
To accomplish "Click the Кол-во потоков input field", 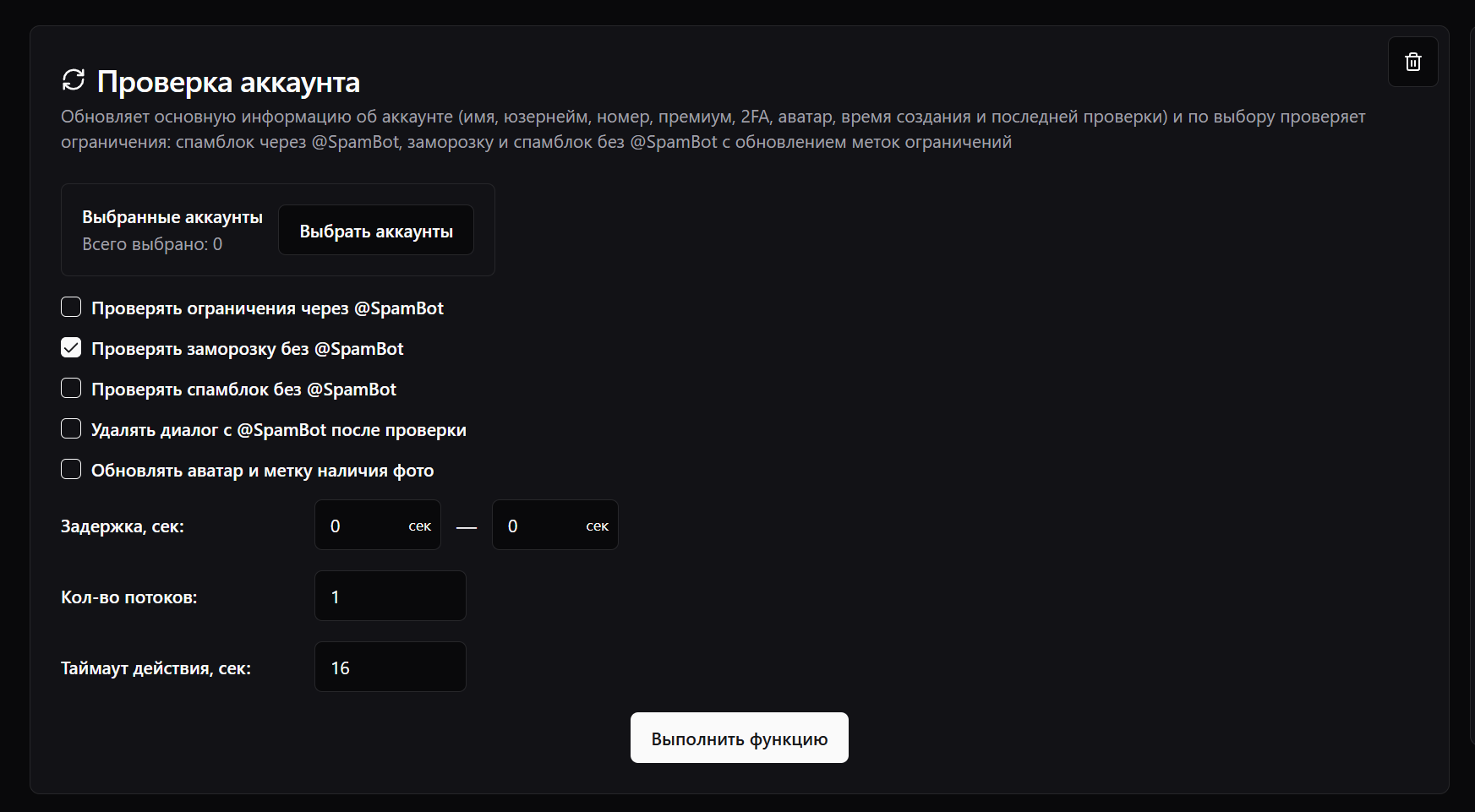I will coord(390,597).
